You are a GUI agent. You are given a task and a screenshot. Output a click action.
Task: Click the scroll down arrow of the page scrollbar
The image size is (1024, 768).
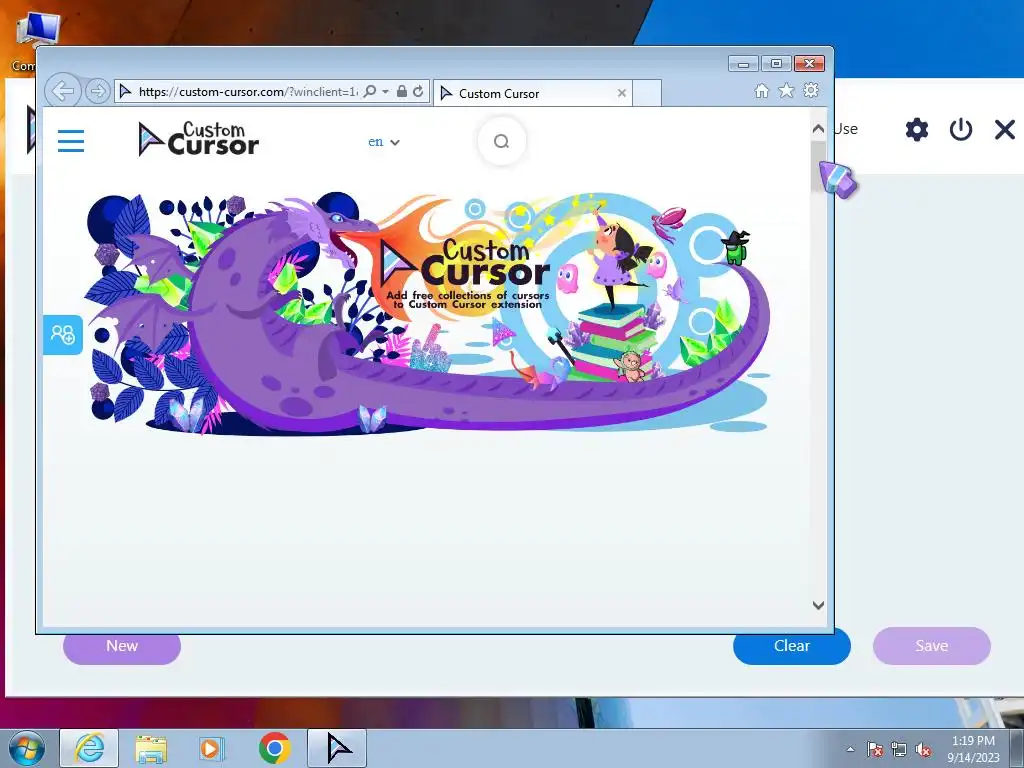click(818, 605)
